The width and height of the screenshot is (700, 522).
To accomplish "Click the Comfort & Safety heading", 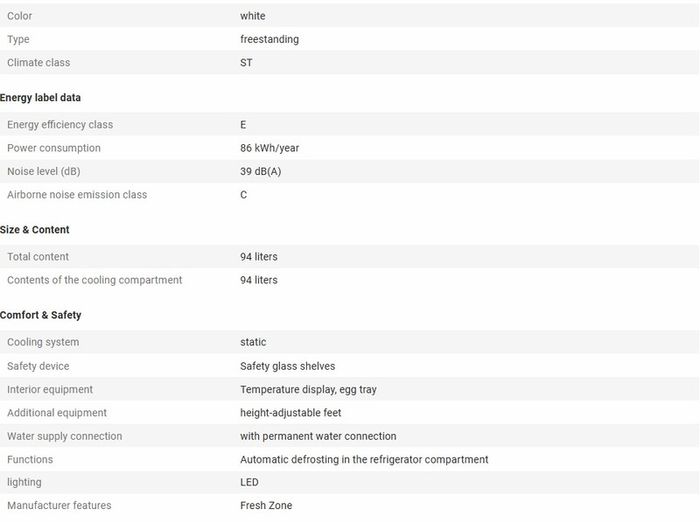I will coord(41,315).
